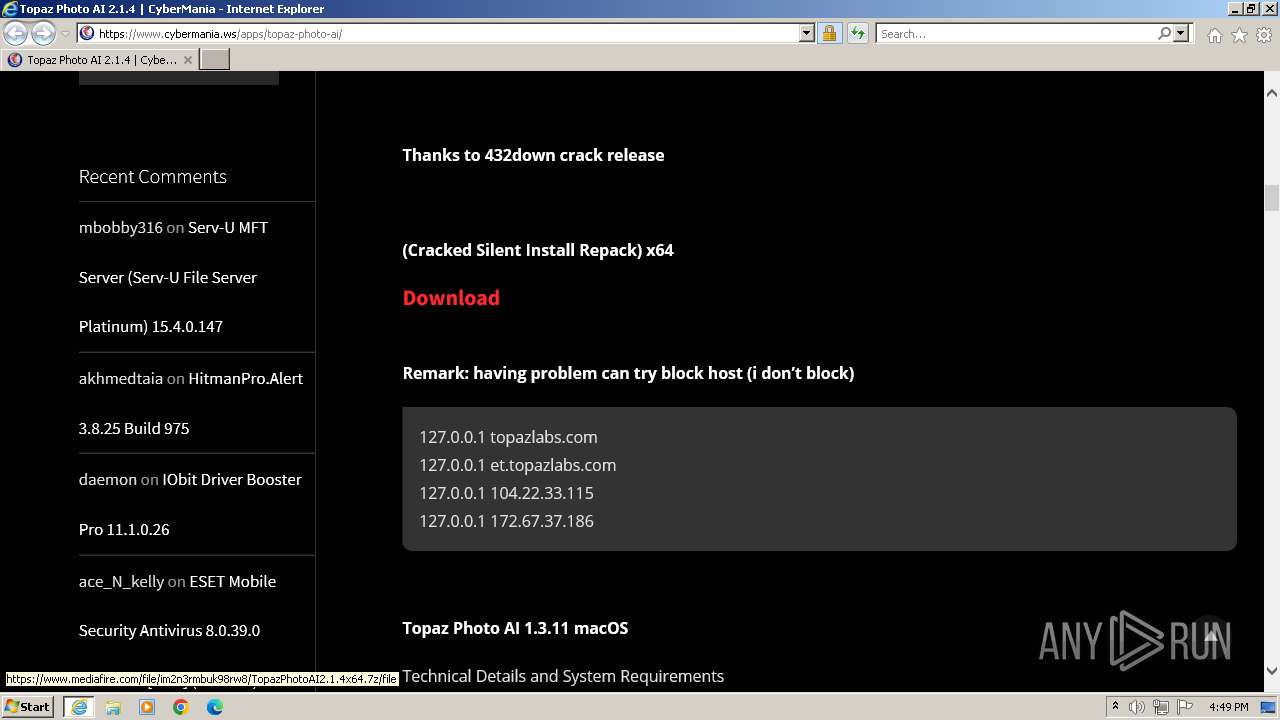Viewport: 1280px width, 720px height.
Task: Click the Remark about blocking hosts text
Action: (x=628, y=373)
